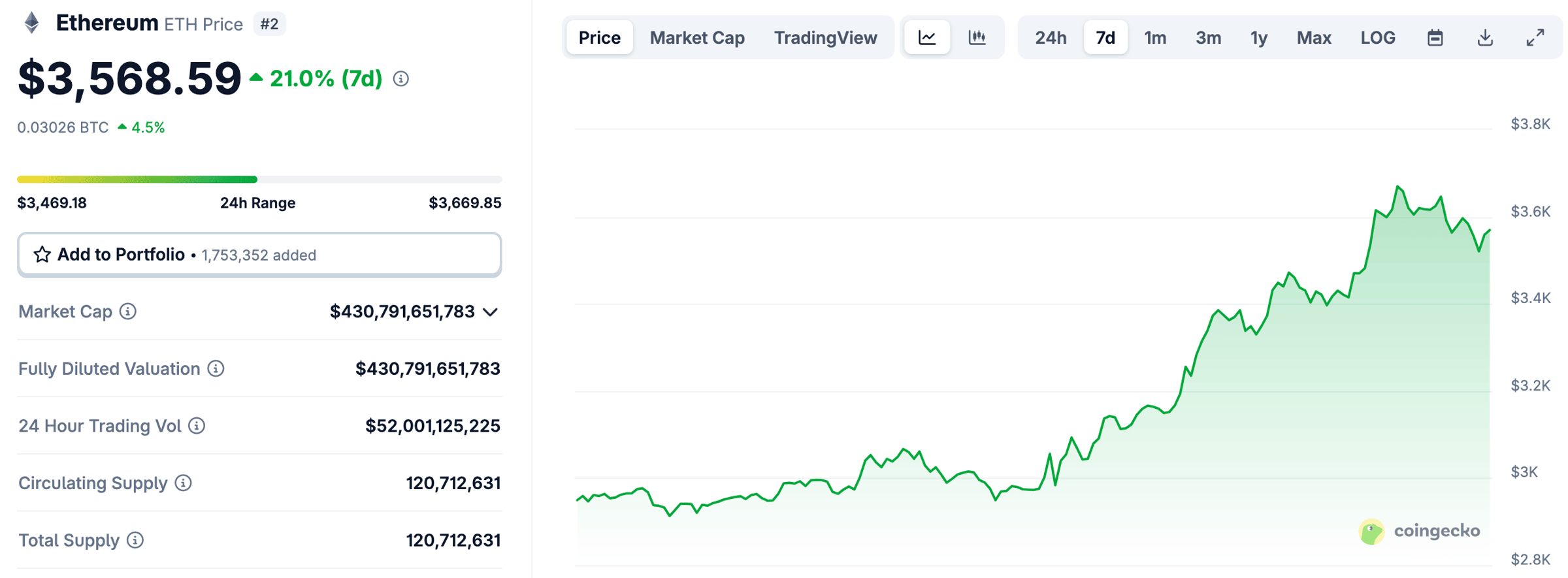Screen dimensions: 1568x578
Task: Select the Price chart tab
Action: click(600, 37)
